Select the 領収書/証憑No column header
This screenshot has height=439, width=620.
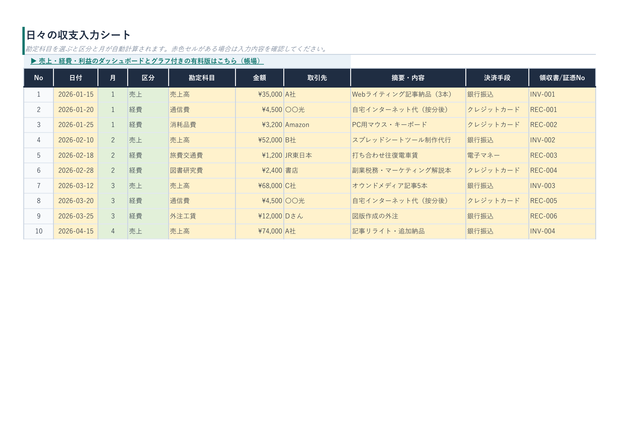click(x=562, y=78)
